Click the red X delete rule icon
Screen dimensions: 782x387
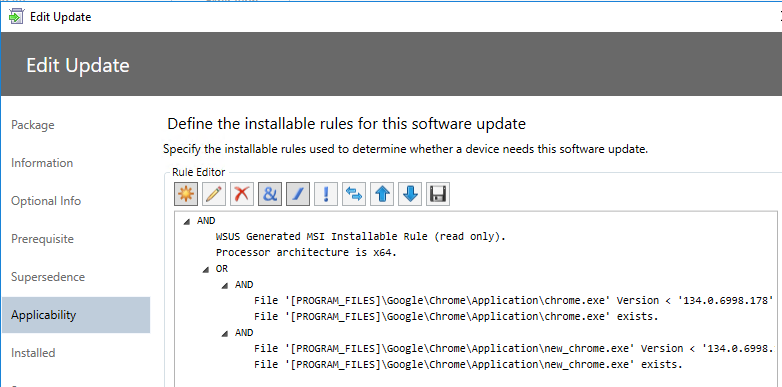coord(242,193)
